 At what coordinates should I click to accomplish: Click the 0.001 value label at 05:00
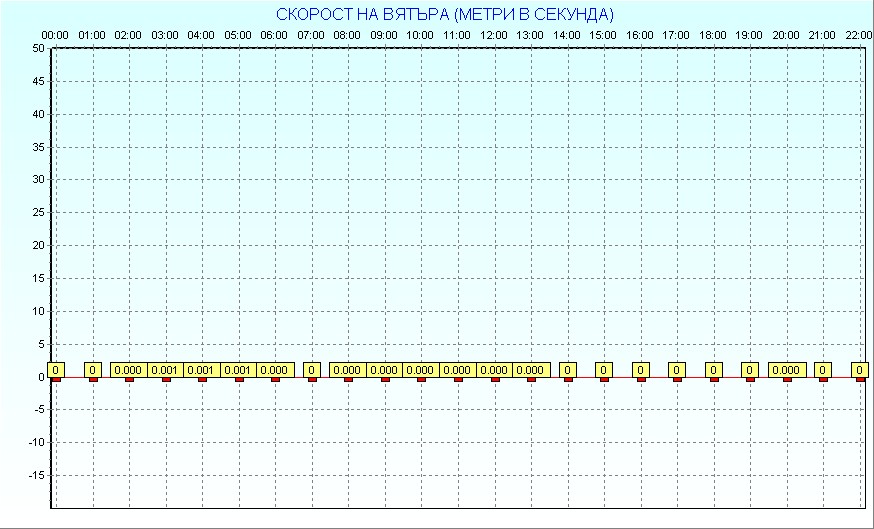tap(238, 370)
